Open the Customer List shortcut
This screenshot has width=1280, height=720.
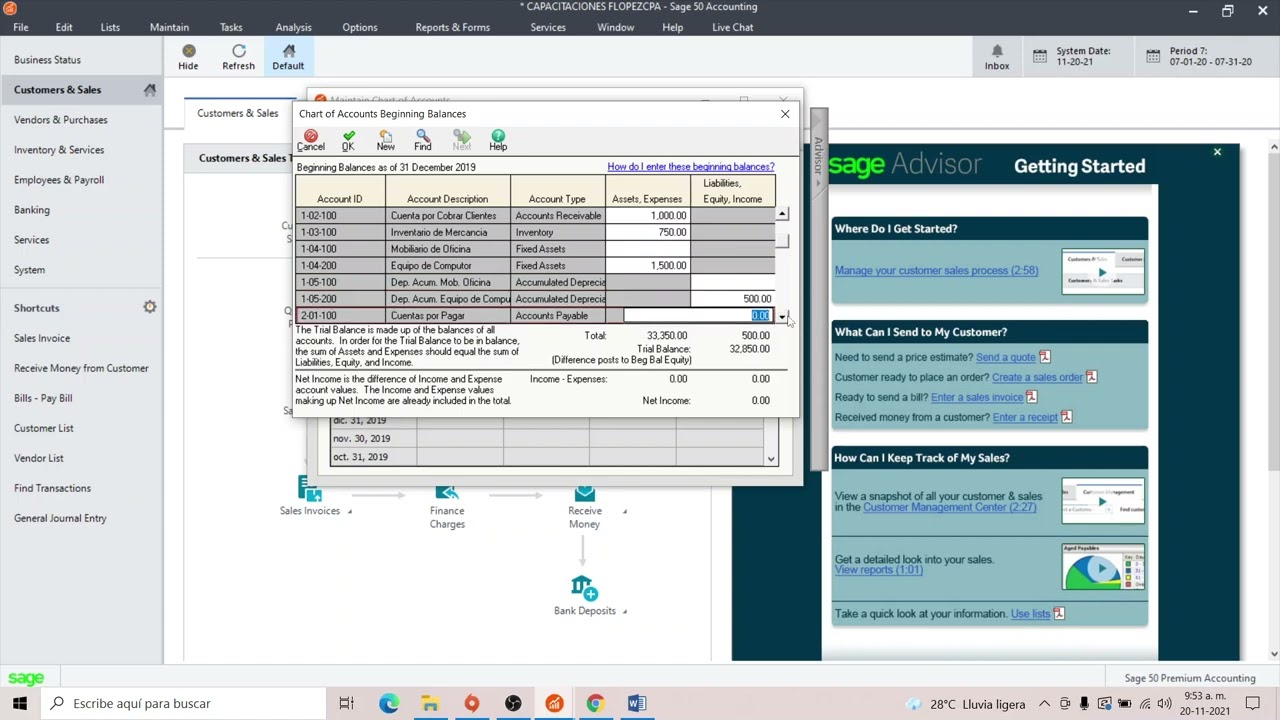[x=44, y=428]
